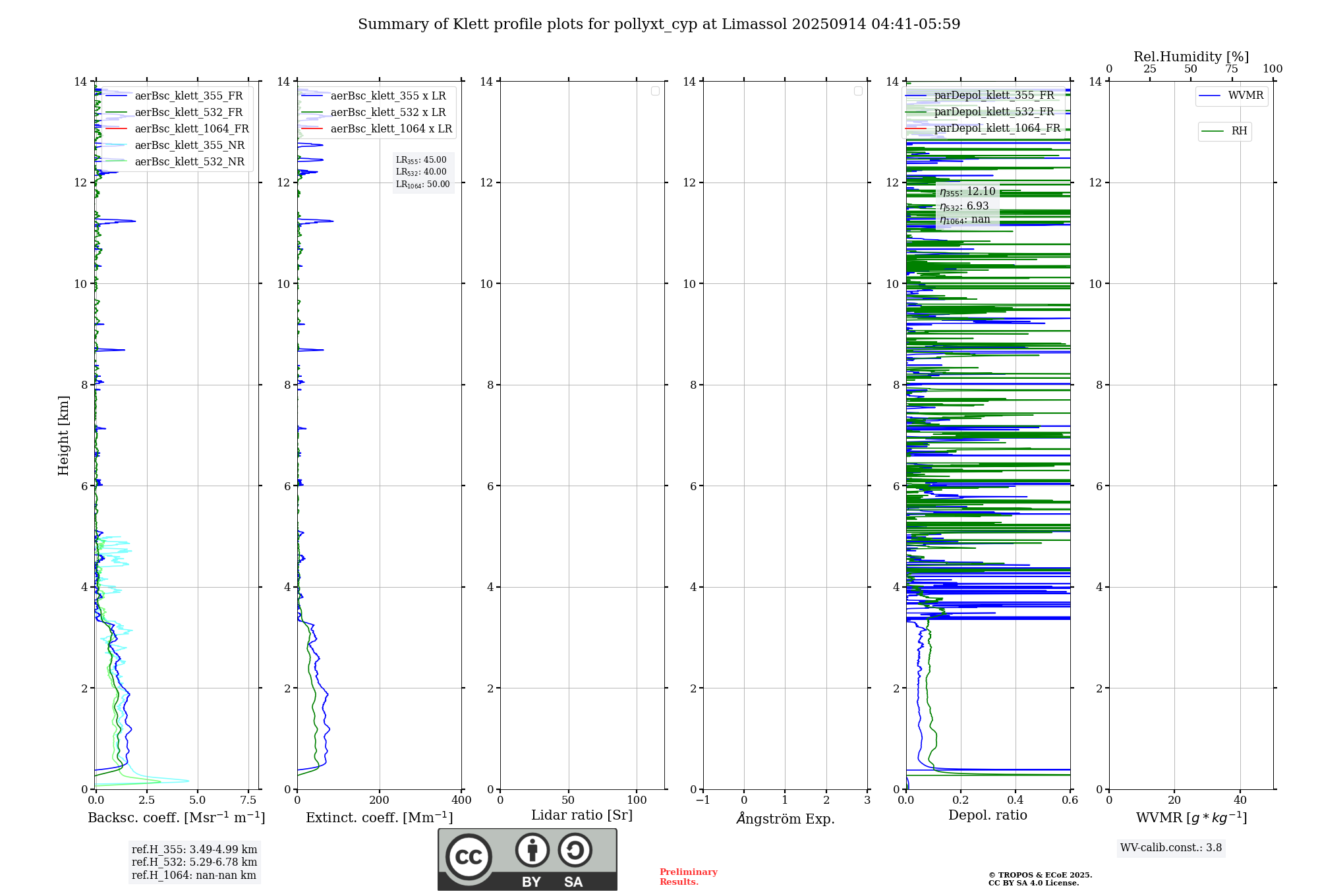Viewport: 1318px width, 896px height.
Task: Select legend entry aerBsc_klett_1064 x LR
Action: [x=377, y=129]
